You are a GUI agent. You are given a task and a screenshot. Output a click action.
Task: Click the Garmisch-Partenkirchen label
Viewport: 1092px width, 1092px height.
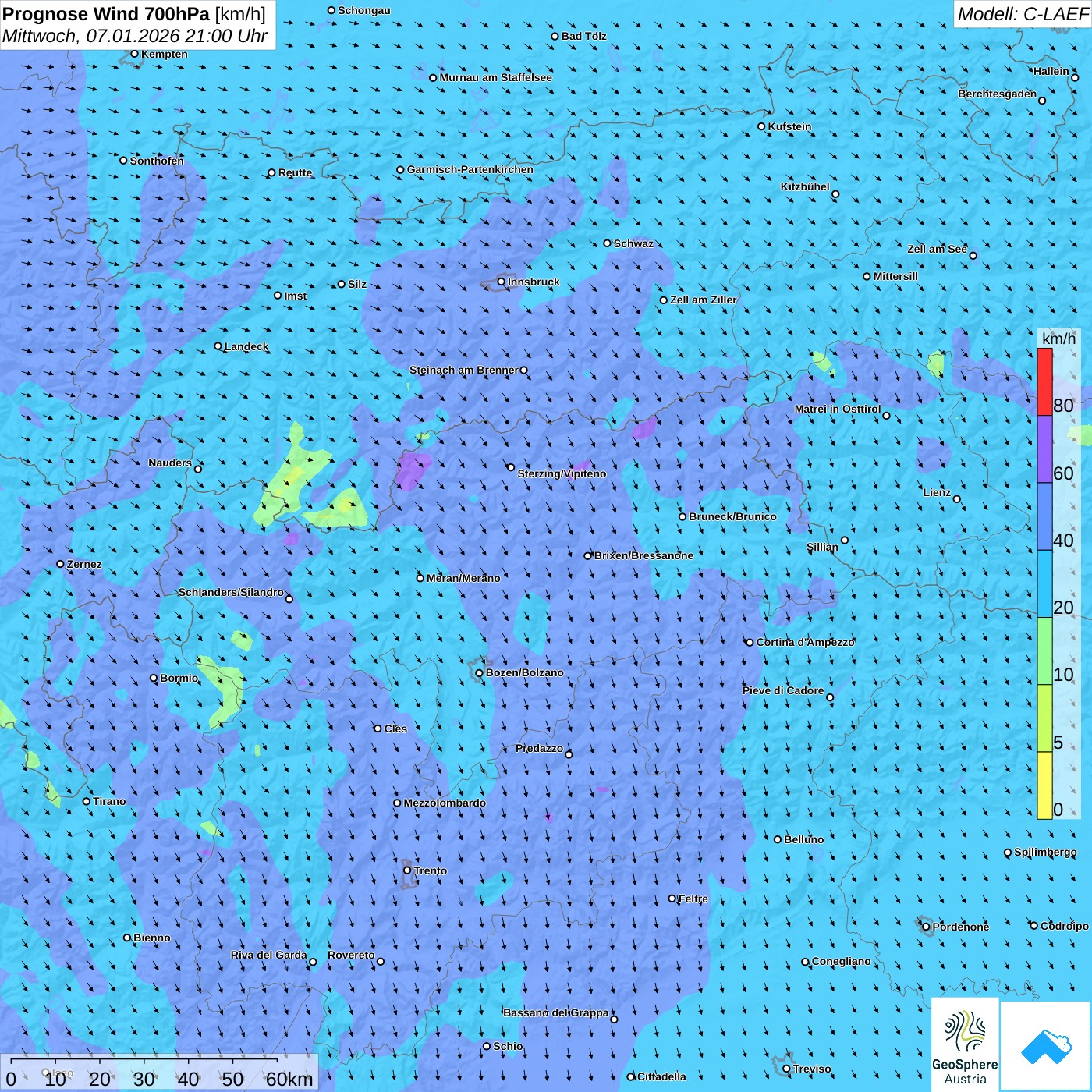tap(470, 169)
